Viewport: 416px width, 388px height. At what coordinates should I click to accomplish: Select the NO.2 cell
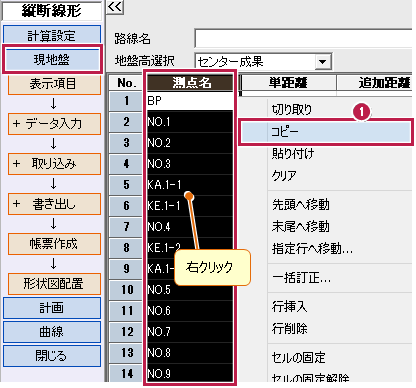point(190,143)
